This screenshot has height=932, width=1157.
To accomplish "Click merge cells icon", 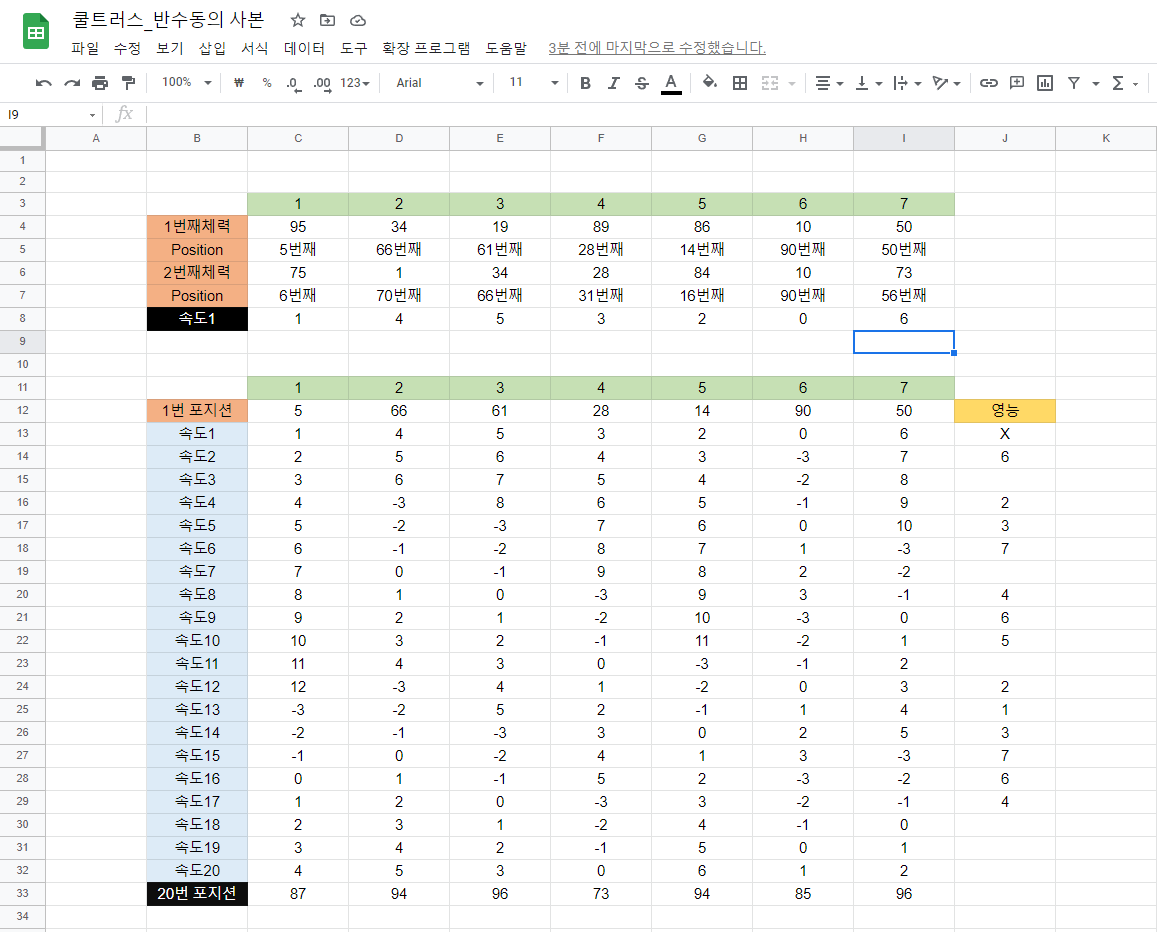I will click(770, 83).
